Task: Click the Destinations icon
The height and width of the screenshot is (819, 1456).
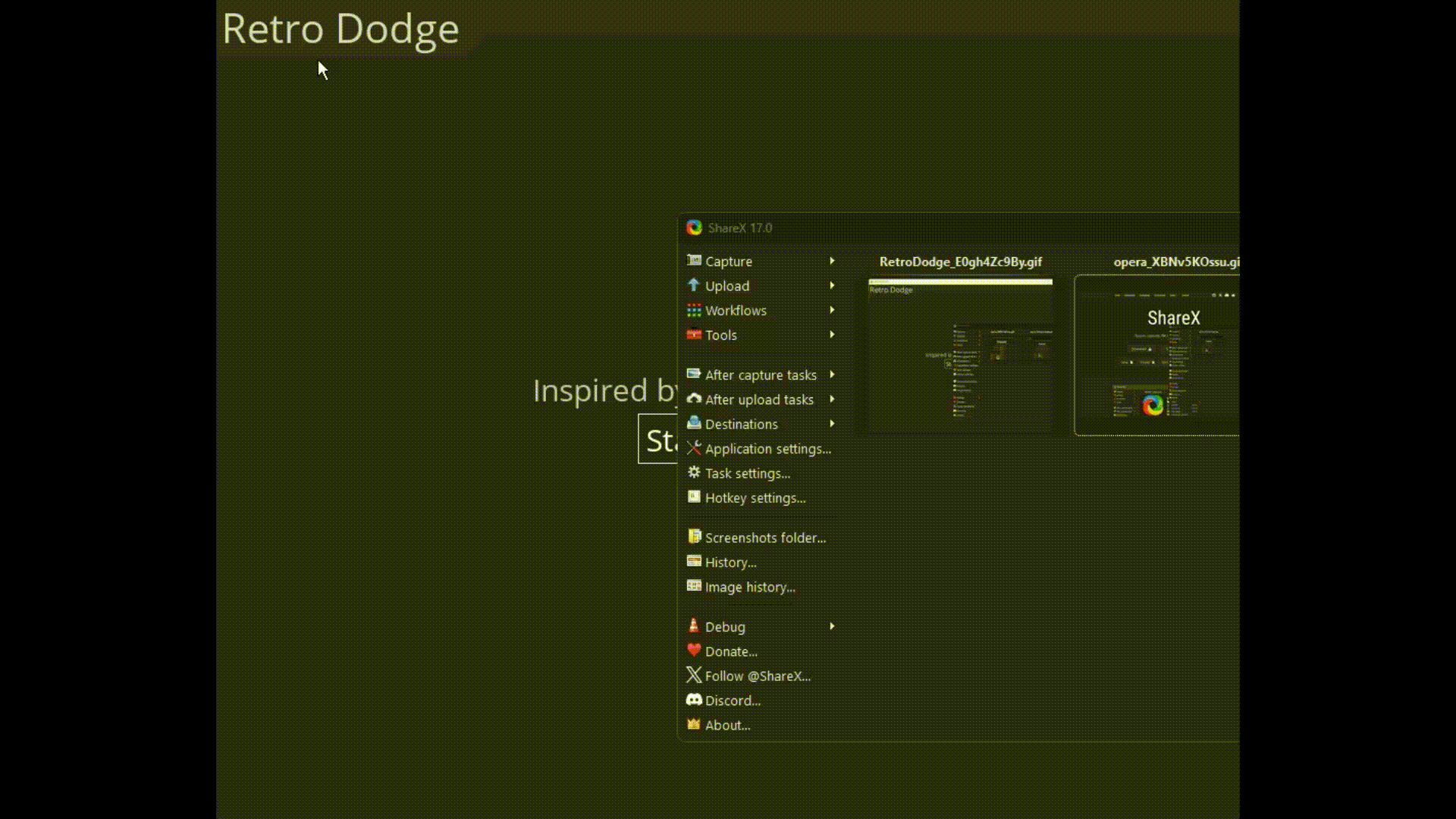Action: pos(694,424)
